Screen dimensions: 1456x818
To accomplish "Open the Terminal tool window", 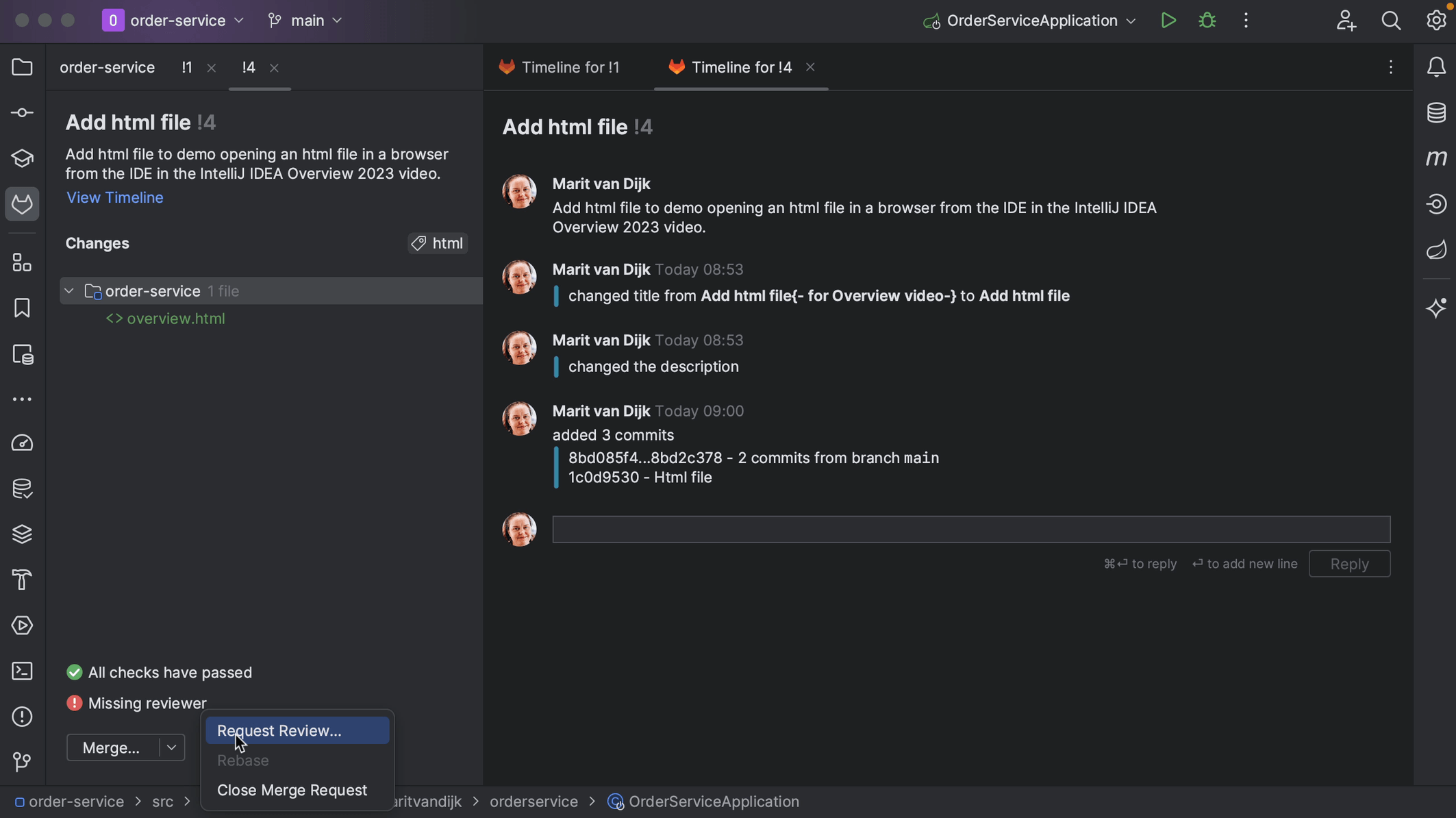I will [x=22, y=671].
